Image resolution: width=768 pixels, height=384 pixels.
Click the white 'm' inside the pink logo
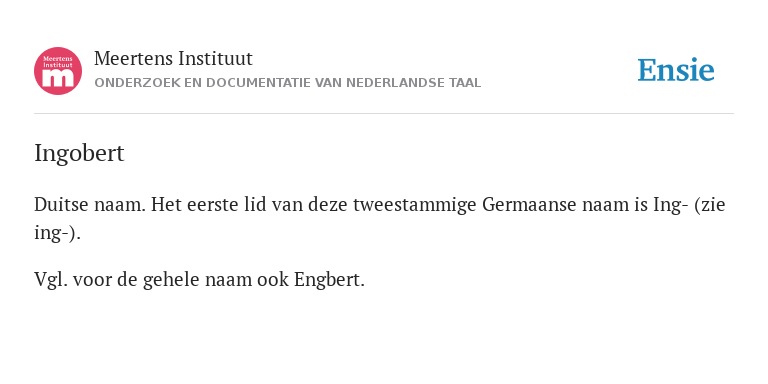tap(58, 78)
